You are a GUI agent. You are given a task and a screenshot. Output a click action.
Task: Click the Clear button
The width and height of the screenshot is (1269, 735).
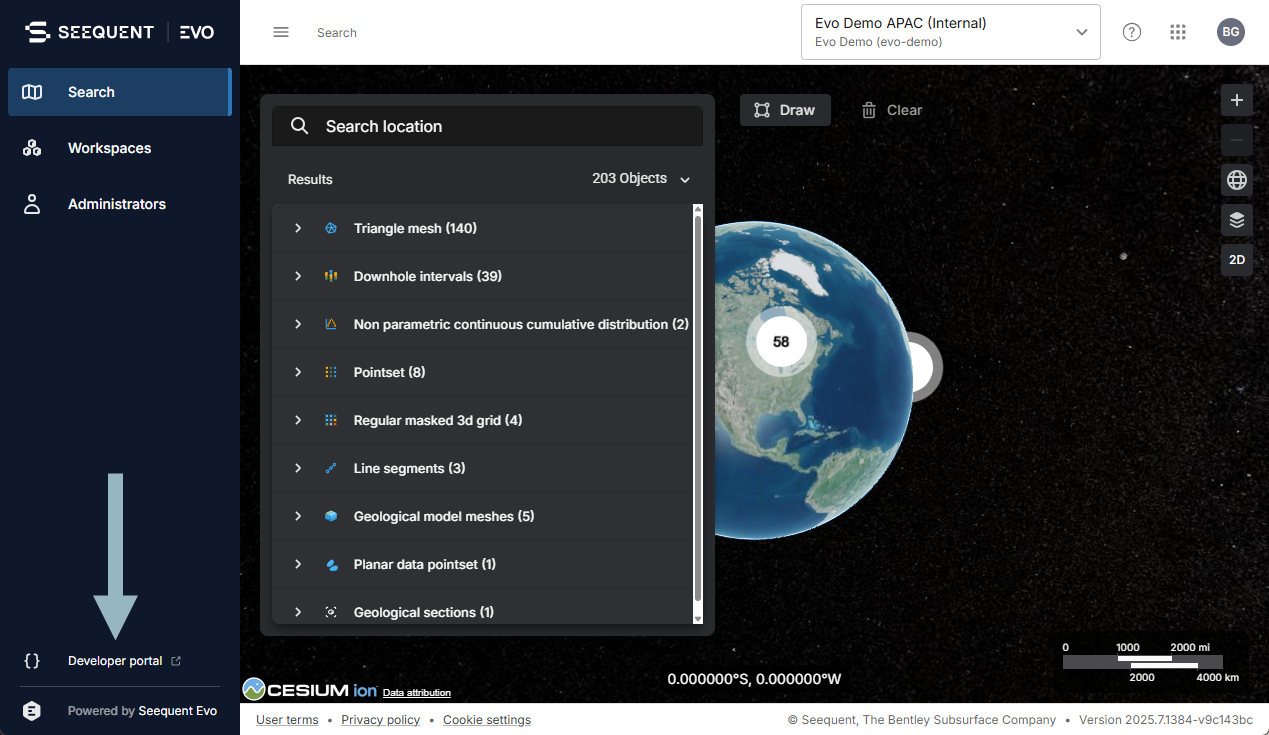892,110
